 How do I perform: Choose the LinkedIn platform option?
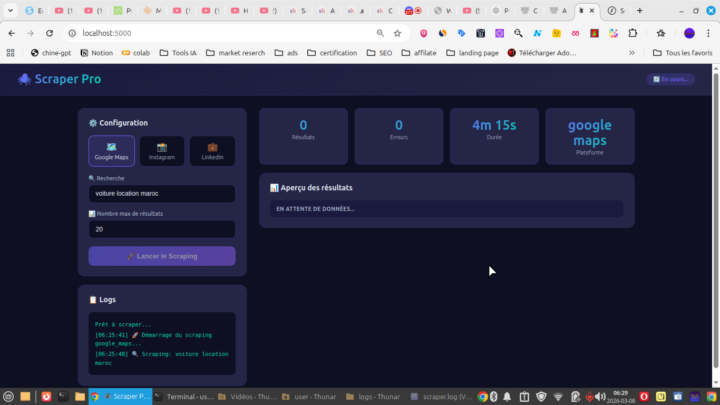pyautogui.click(x=212, y=151)
